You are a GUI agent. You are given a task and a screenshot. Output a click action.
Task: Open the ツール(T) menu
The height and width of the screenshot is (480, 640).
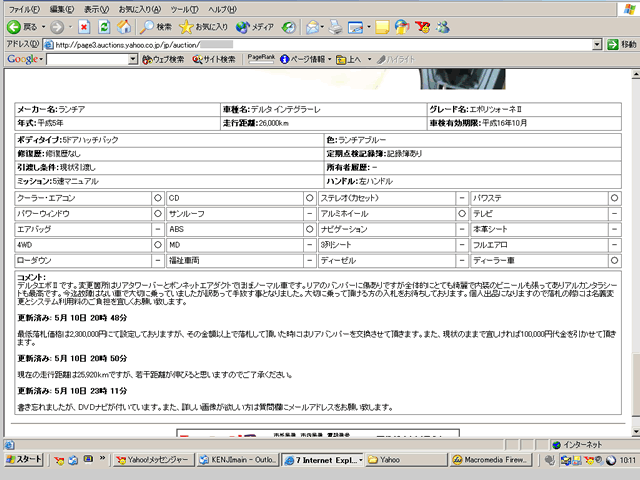click(184, 9)
